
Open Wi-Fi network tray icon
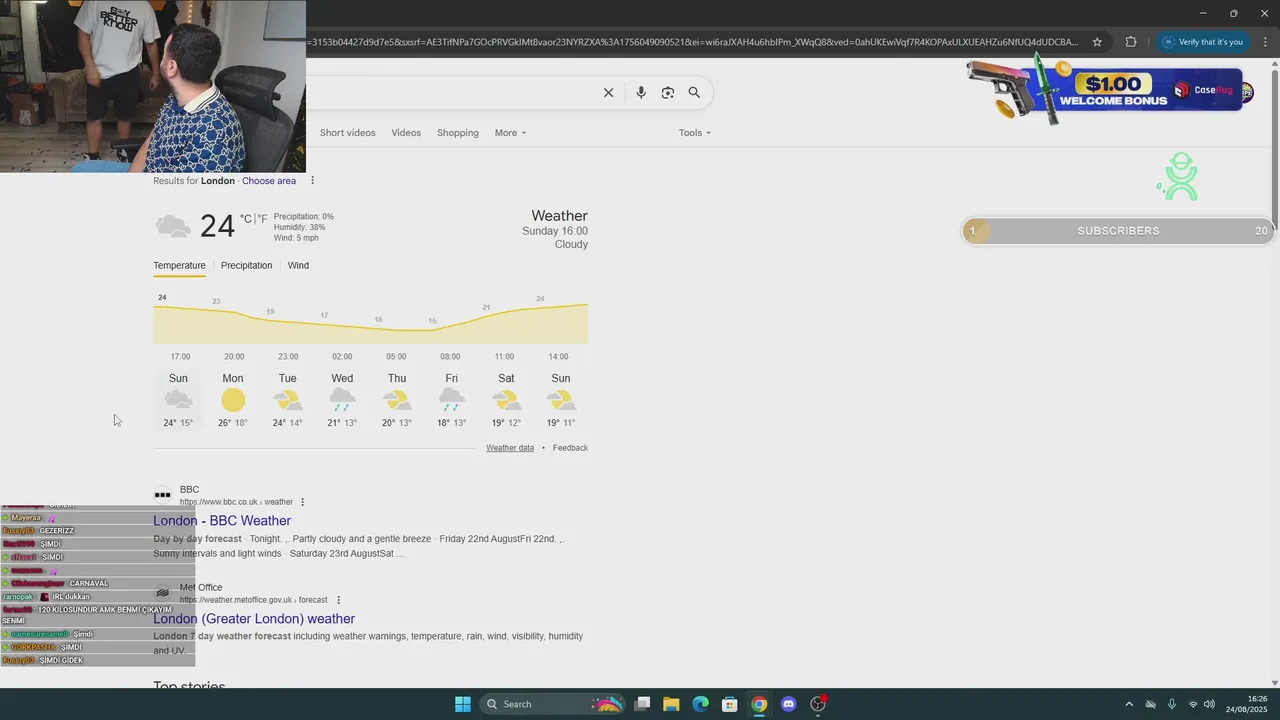pos(1192,704)
